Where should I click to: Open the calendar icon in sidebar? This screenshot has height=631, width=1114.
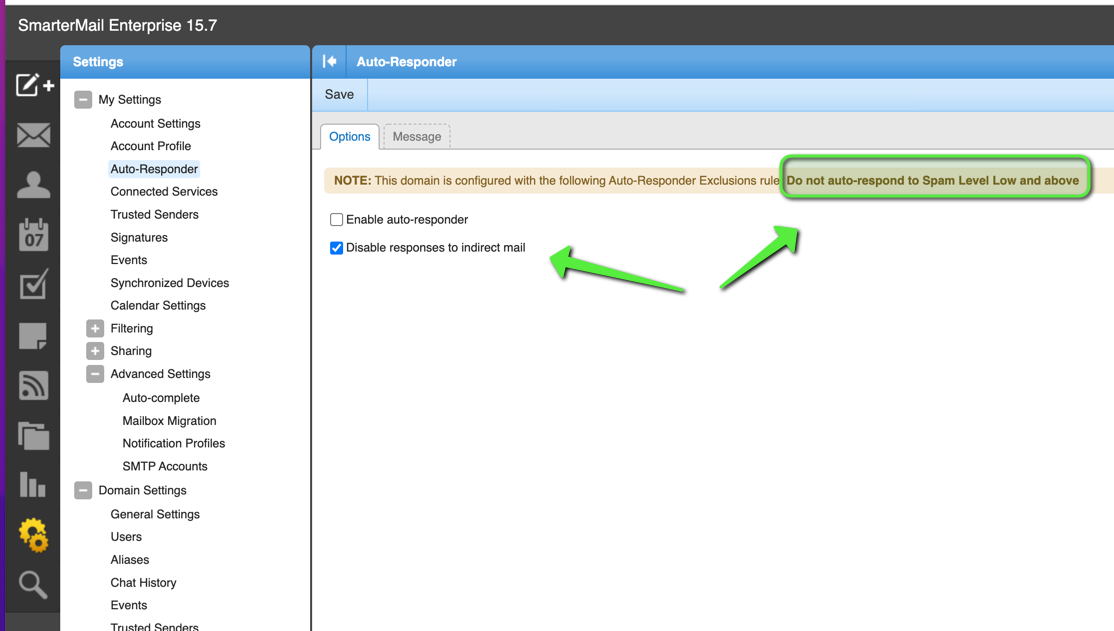tap(33, 235)
